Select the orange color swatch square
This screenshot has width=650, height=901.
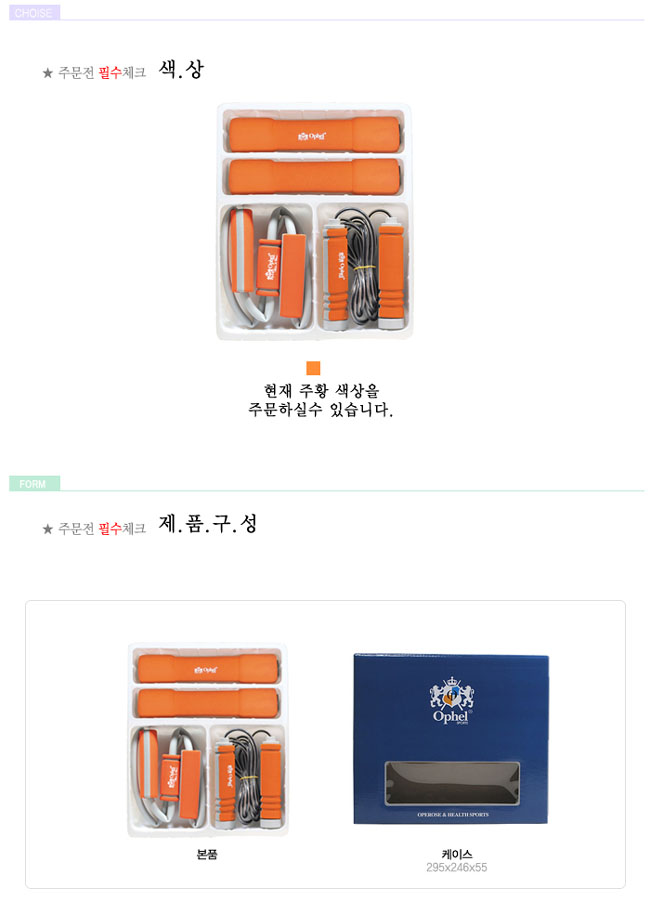tap(313, 368)
